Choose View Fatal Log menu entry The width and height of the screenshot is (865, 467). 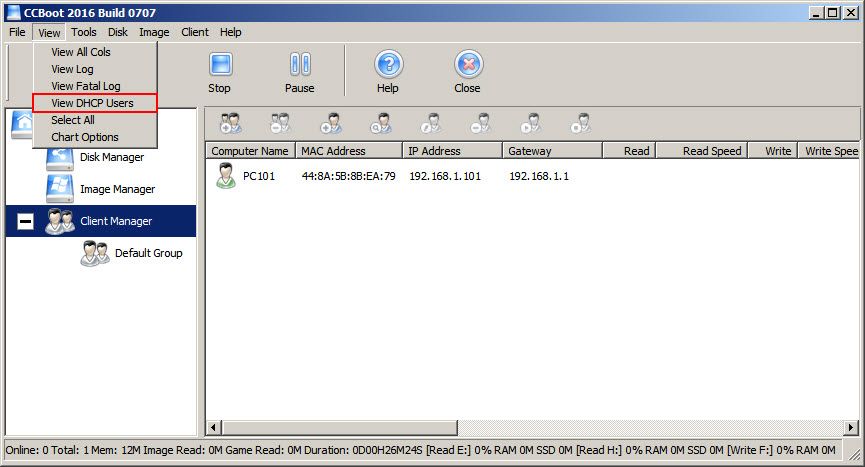[95, 86]
